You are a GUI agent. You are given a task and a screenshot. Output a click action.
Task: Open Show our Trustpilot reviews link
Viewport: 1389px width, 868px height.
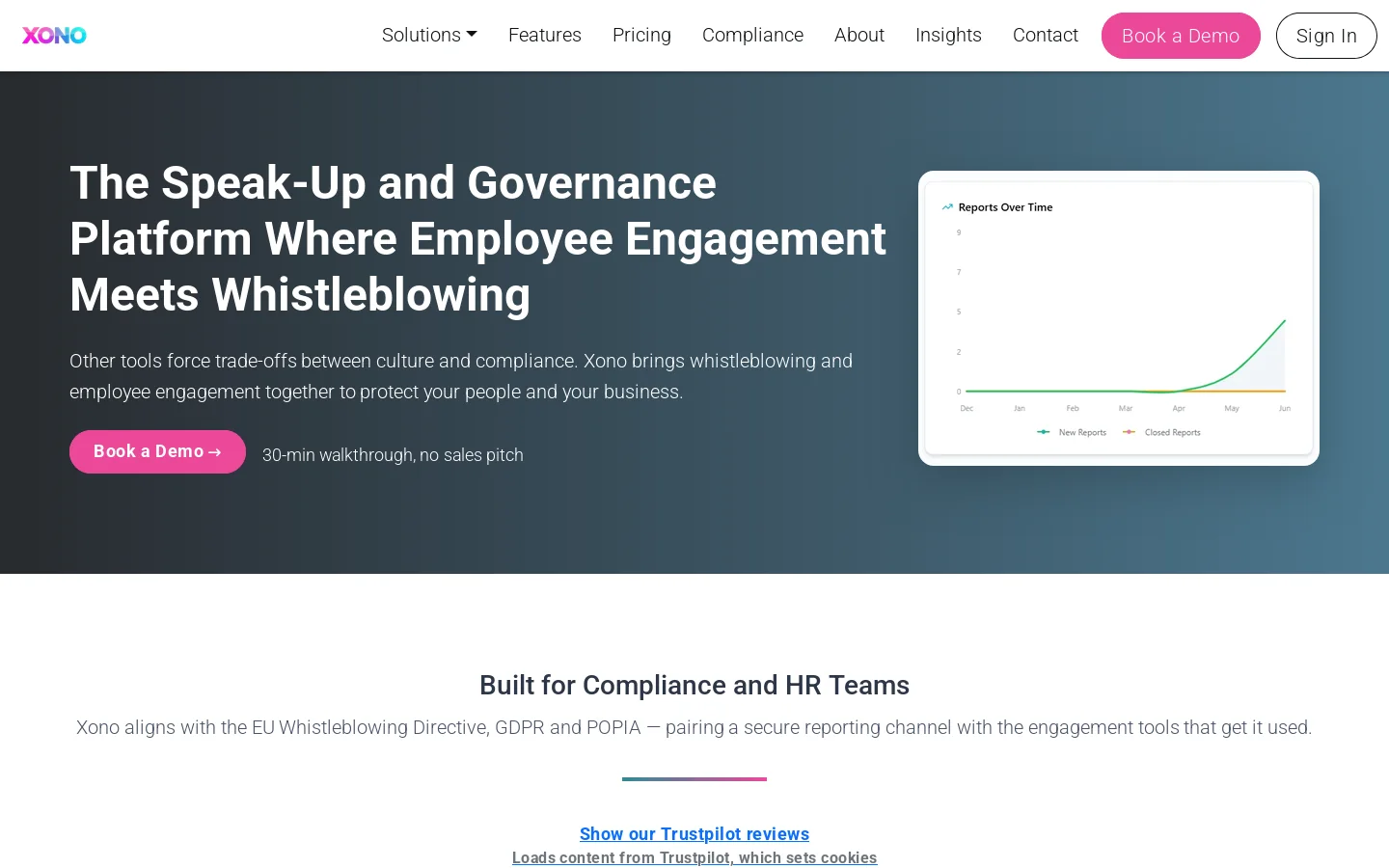[694, 834]
